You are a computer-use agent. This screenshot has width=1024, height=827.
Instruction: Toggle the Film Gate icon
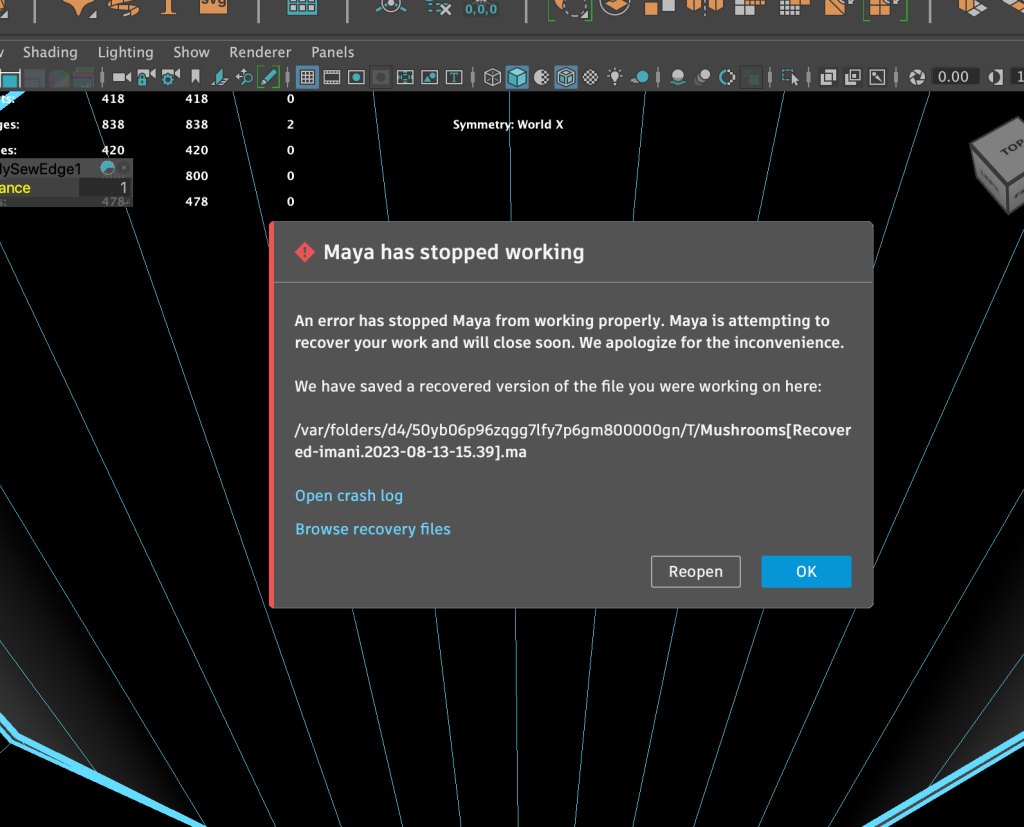[332, 77]
